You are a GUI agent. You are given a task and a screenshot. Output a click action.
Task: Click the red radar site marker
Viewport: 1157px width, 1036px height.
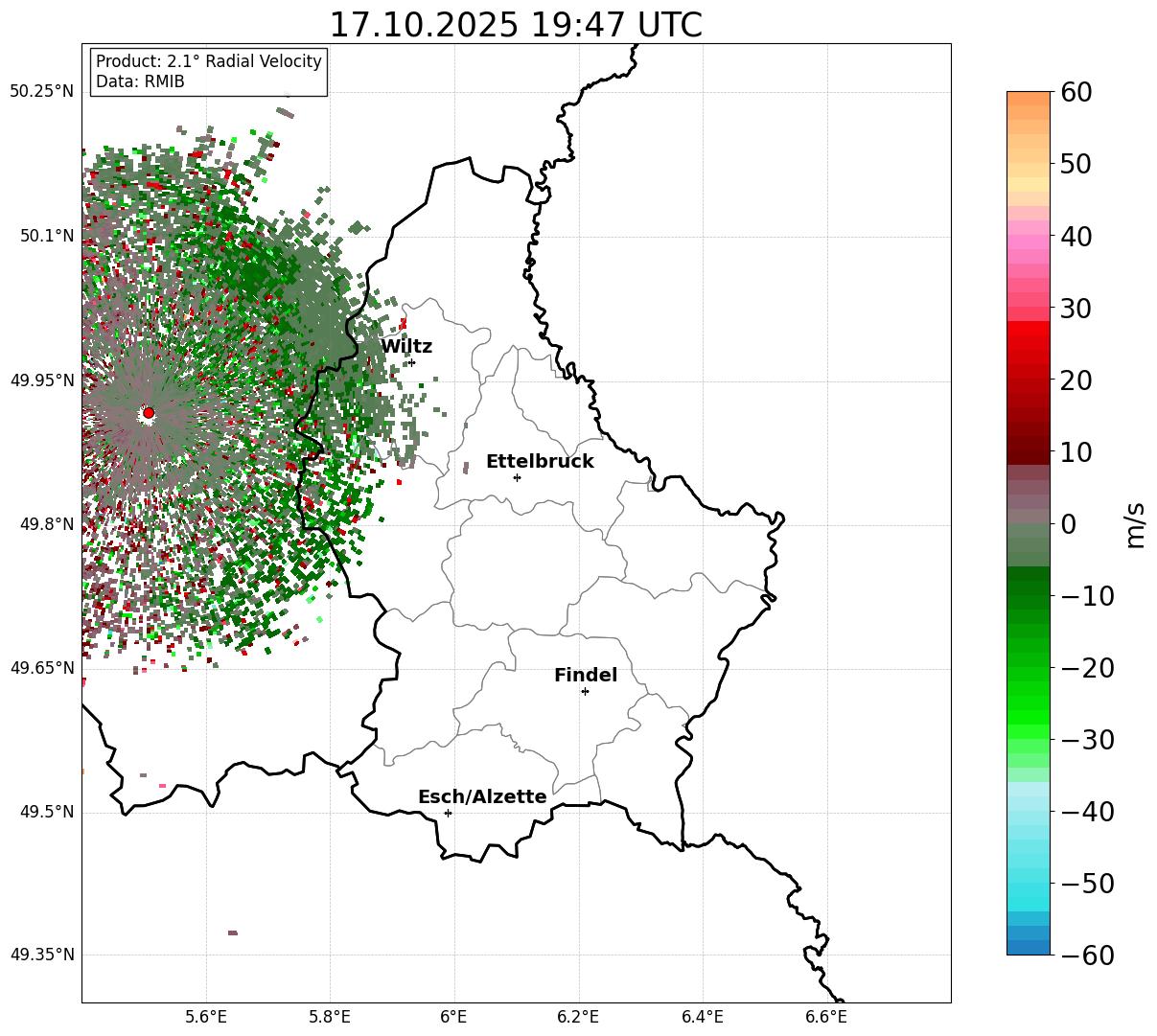(x=149, y=413)
